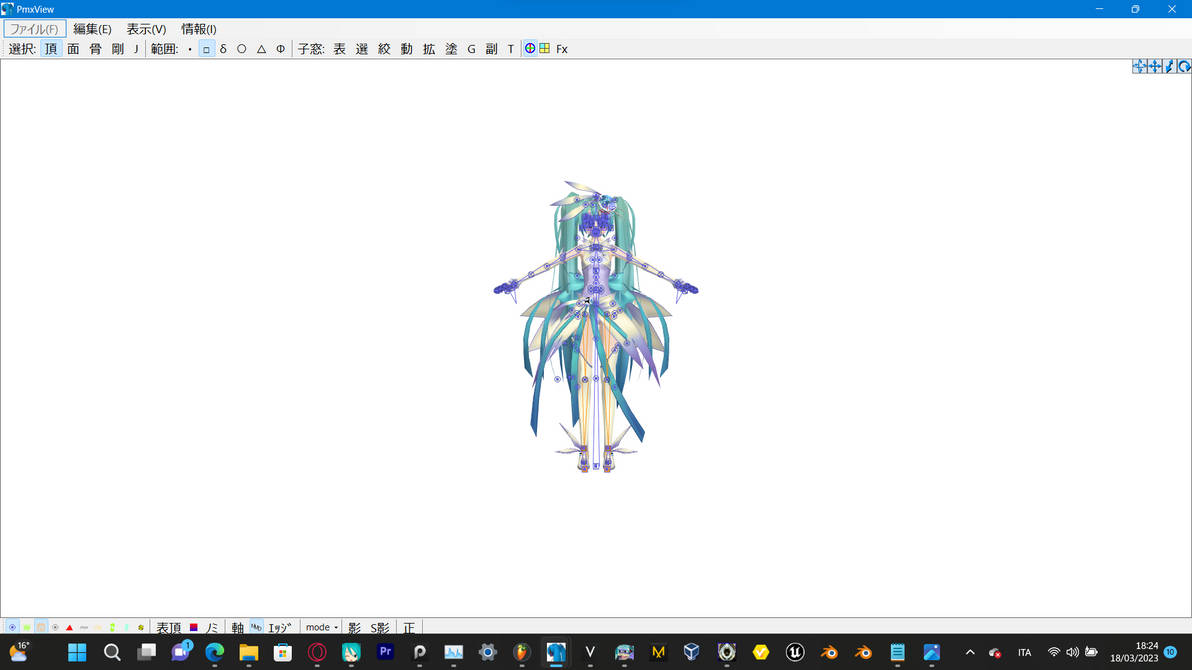Open the 絞 sub-window

tap(384, 49)
